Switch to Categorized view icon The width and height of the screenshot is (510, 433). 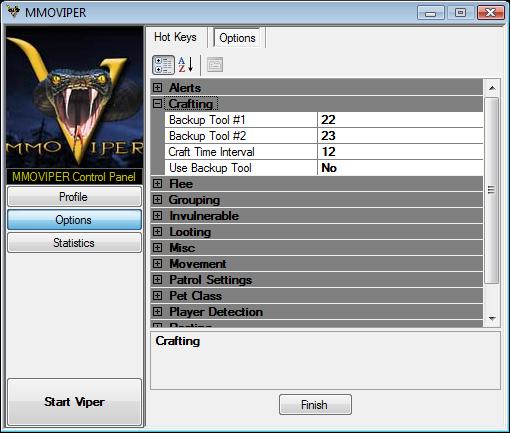(x=163, y=65)
